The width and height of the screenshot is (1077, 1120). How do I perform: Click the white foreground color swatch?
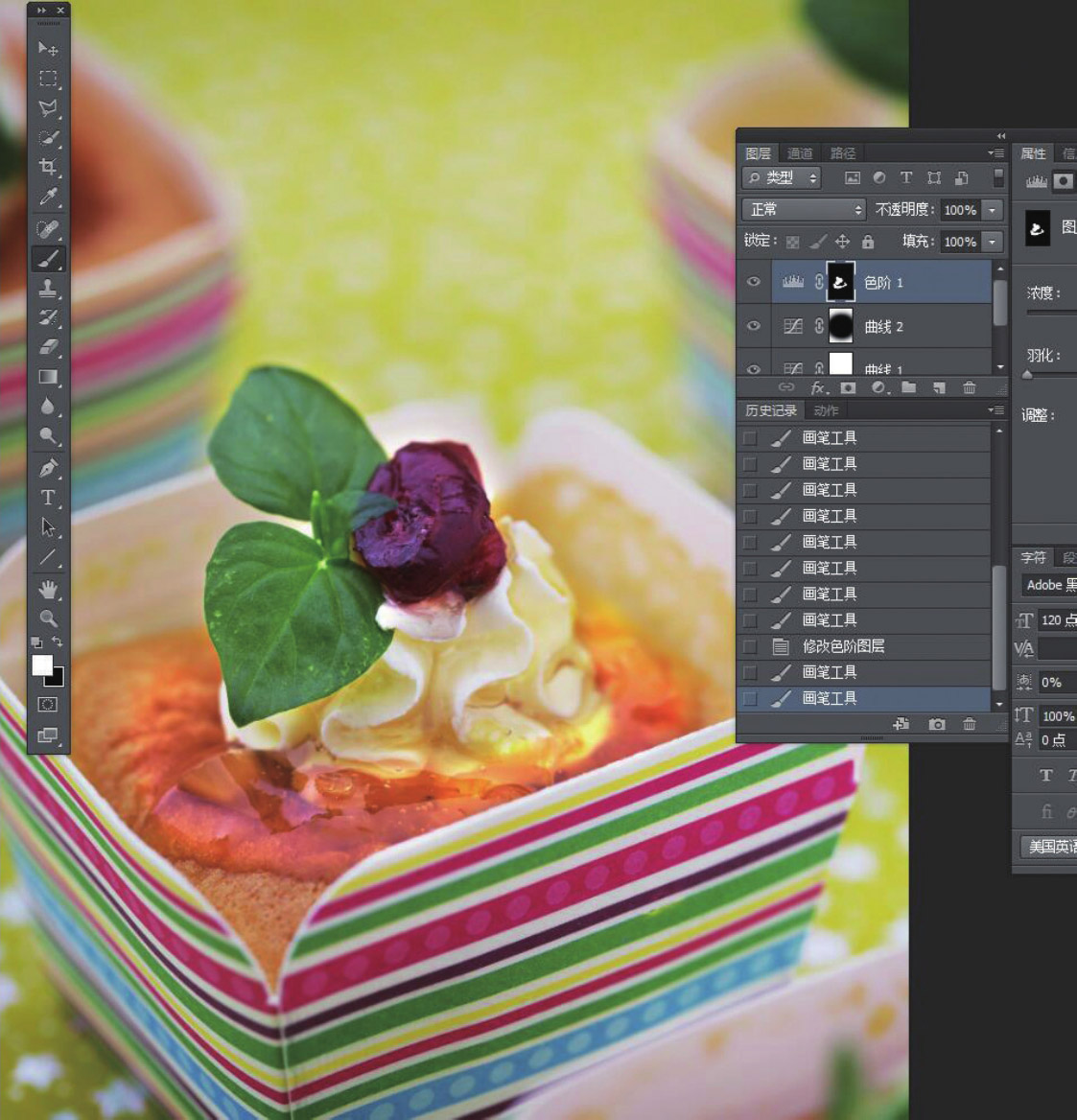tap(41, 665)
